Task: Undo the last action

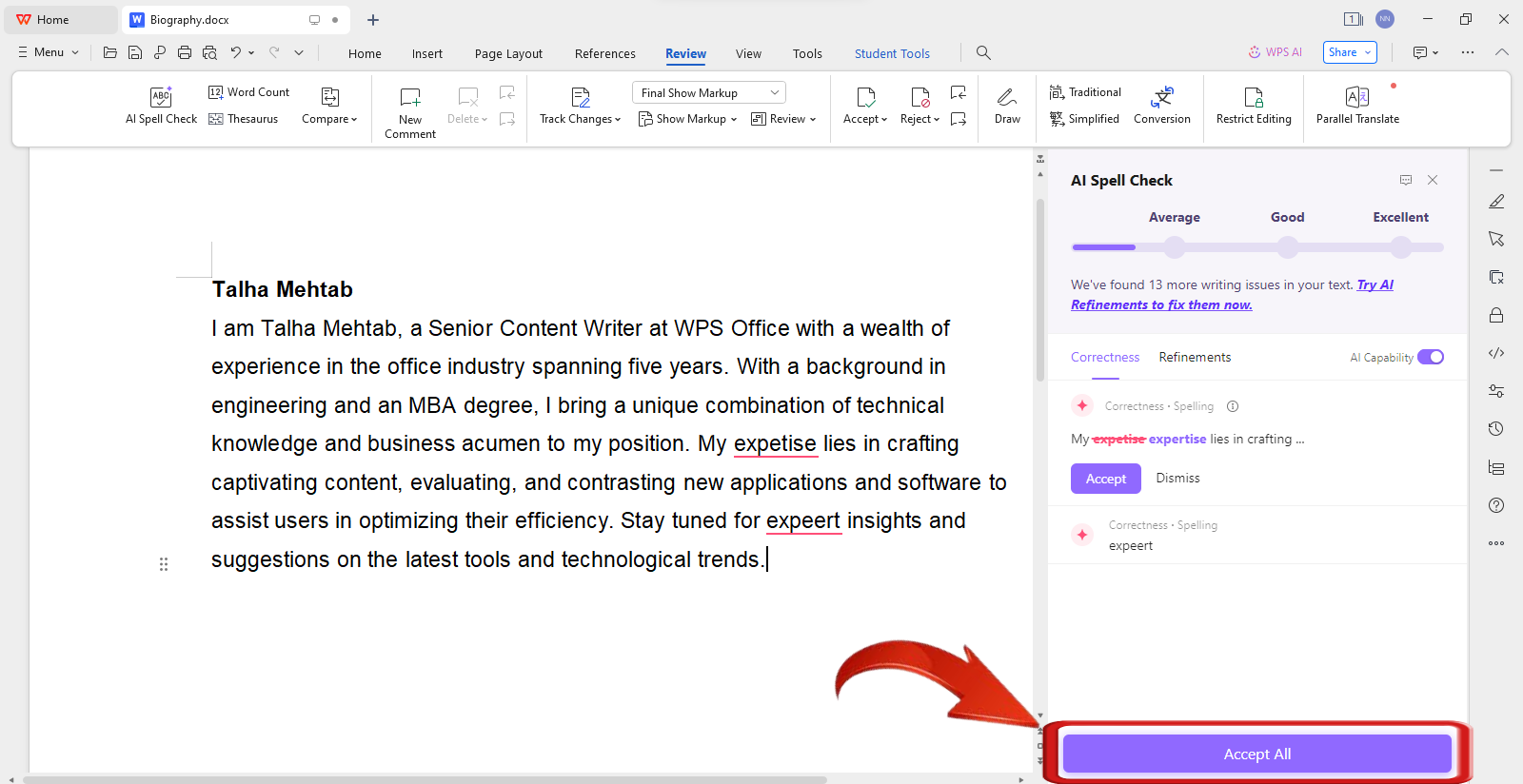Action: (x=235, y=53)
